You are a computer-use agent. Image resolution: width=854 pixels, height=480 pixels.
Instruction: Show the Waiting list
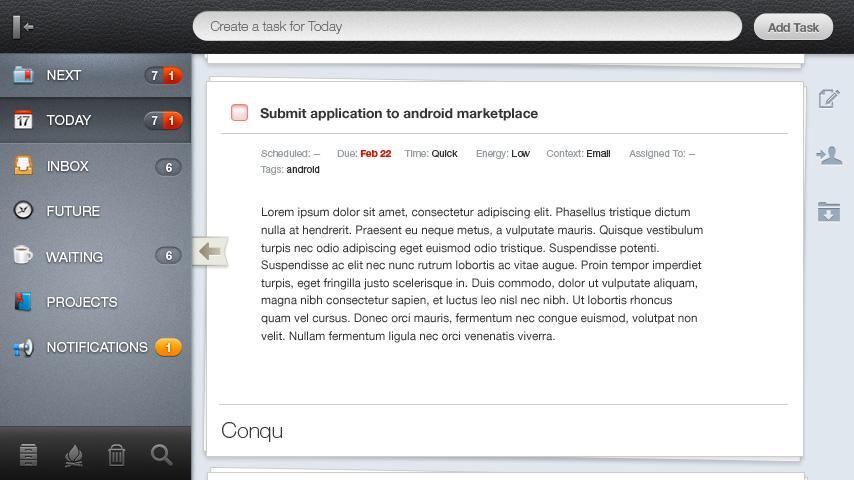coord(74,257)
